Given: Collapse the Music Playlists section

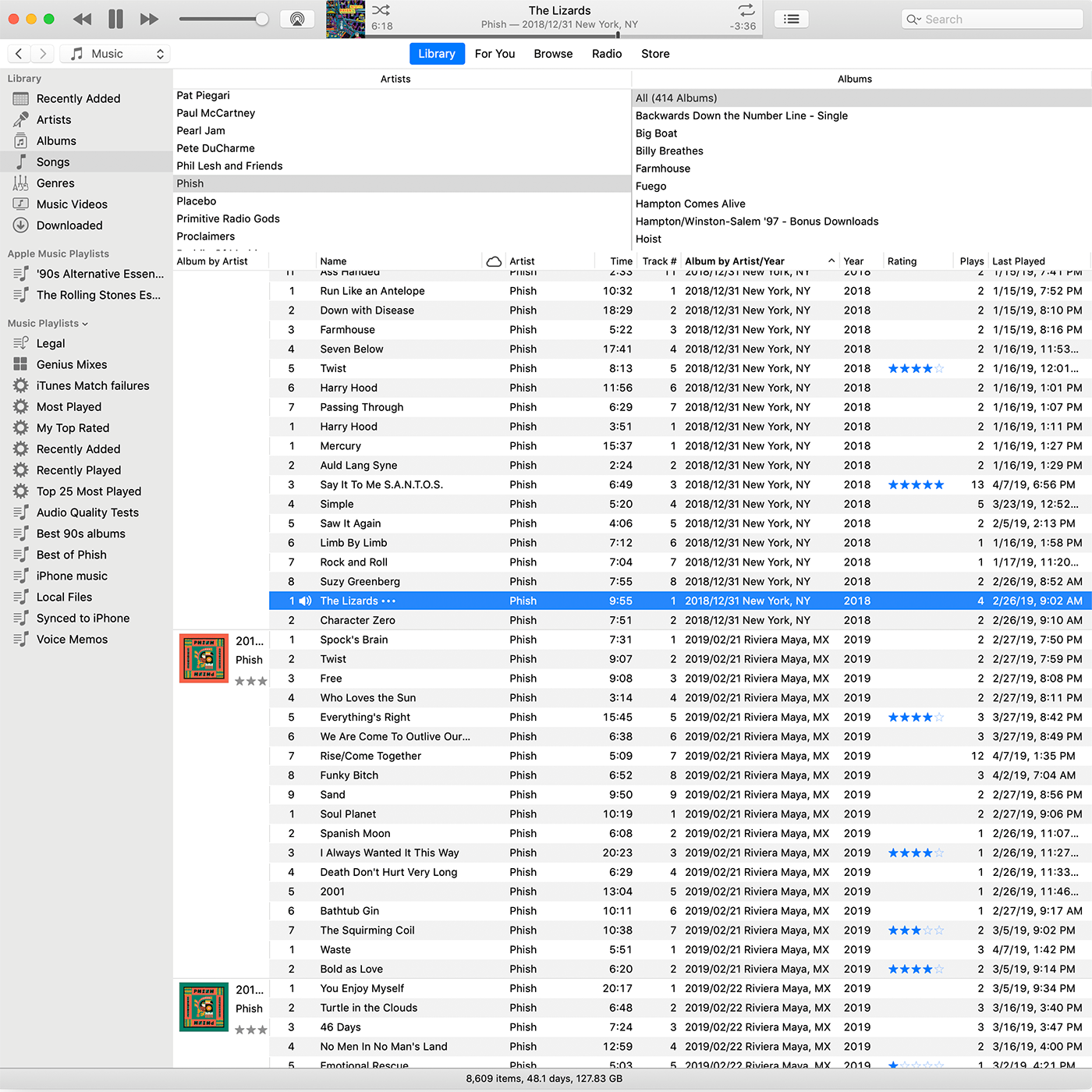Looking at the screenshot, I should 85,324.
